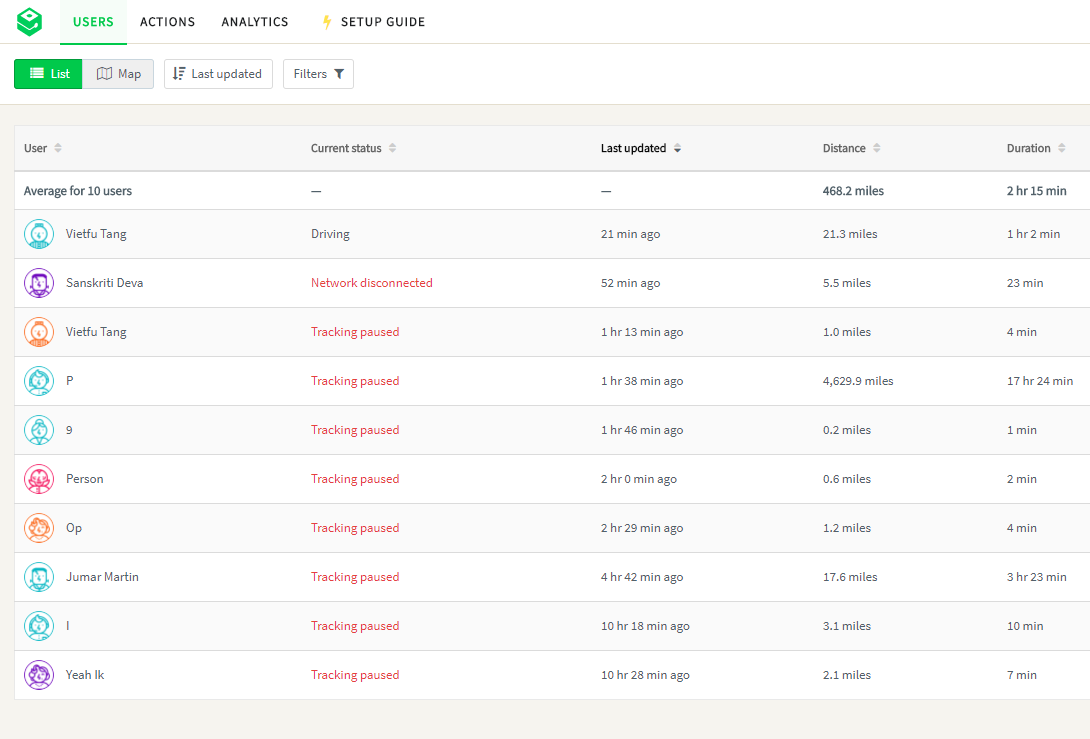Click the avatar for user I
This screenshot has width=1090, height=739.
point(39,626)
